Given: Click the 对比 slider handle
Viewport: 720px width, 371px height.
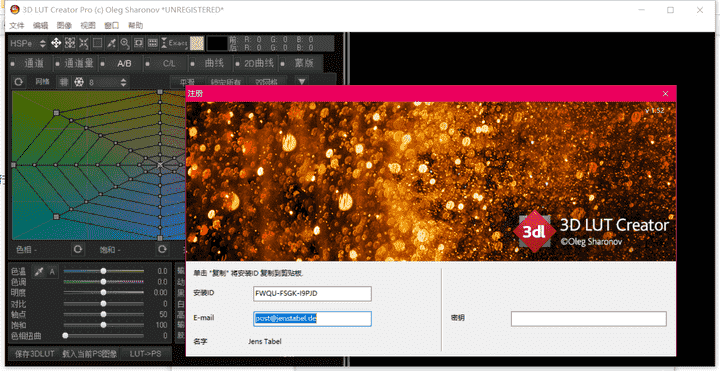Looking at the screenshot, I should coord(103,304).
